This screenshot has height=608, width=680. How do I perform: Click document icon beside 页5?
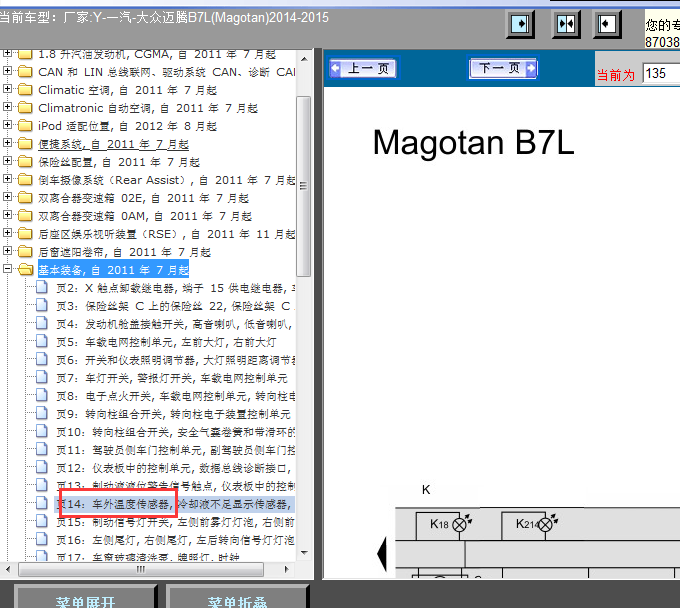point(42,341)
